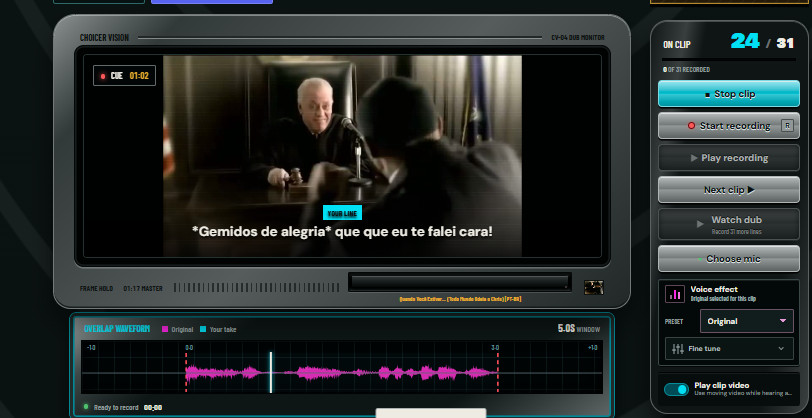Image resolution: width=812 pixels, height=418 pixels.
Task: Click the subtitle line text in video
Action: (342, 232)
